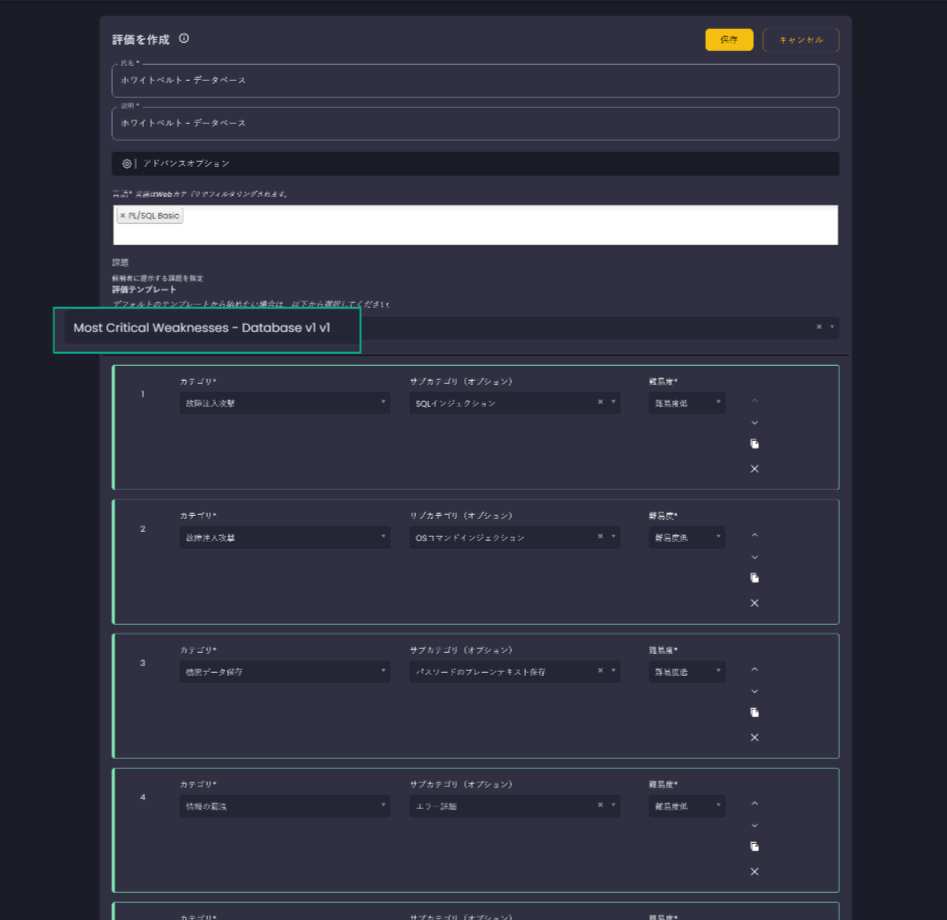Open the 情報の漏洩 category dropdown

[284, 806]
